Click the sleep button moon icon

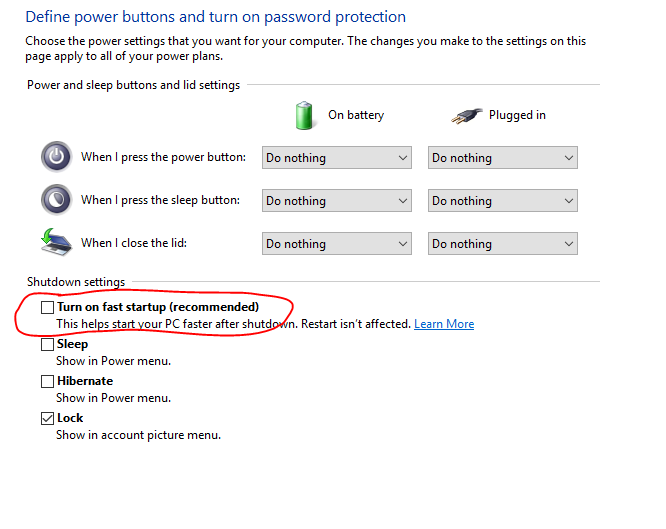(56, 200)
